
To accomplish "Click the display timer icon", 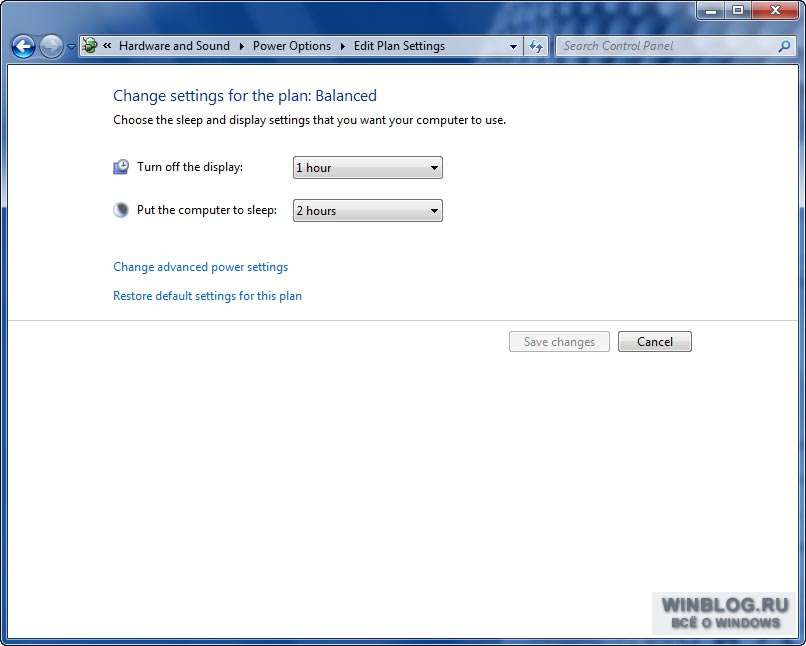I will (x=121, y=167).
